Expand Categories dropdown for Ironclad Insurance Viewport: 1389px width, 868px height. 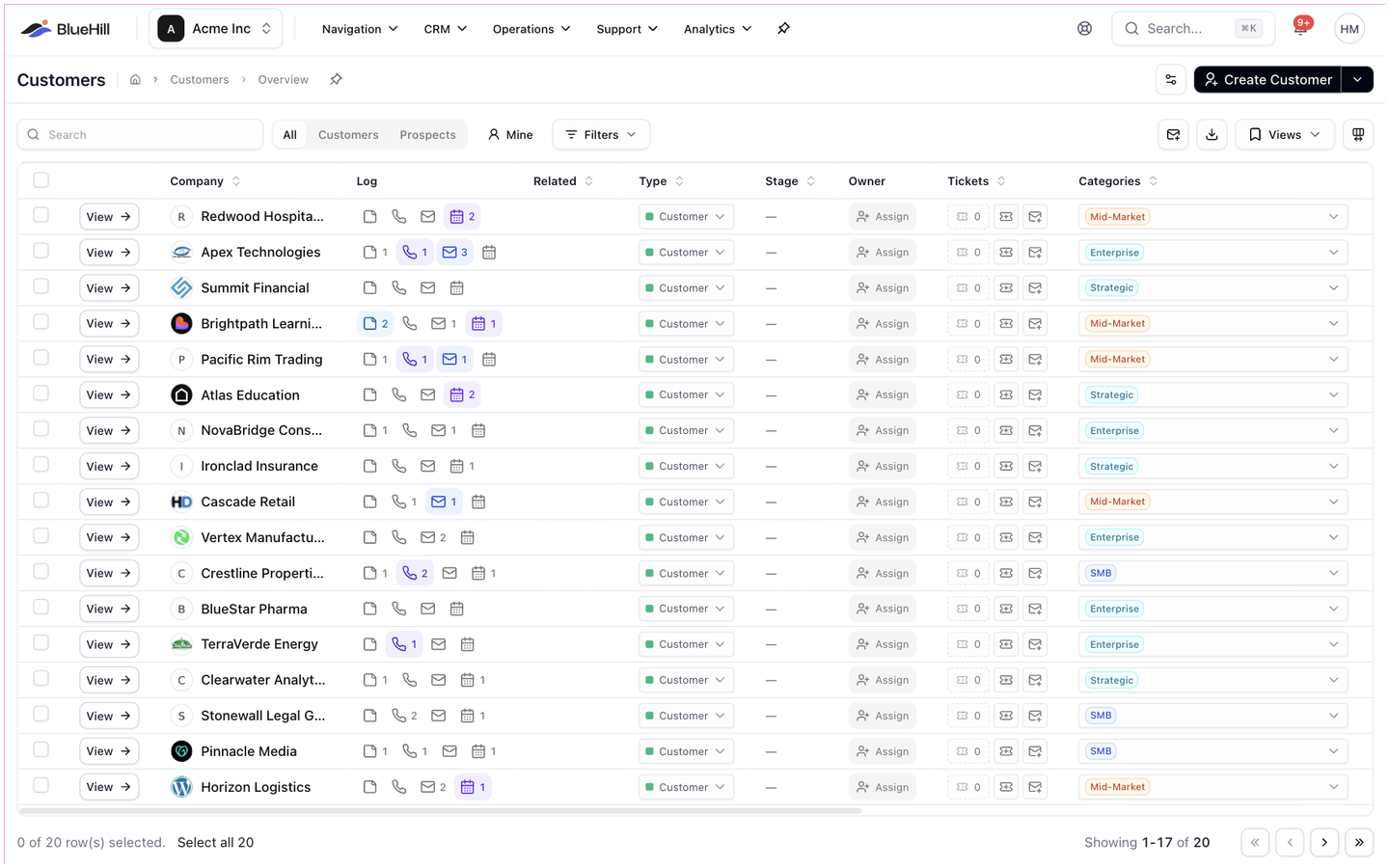tap(1212, 467)
